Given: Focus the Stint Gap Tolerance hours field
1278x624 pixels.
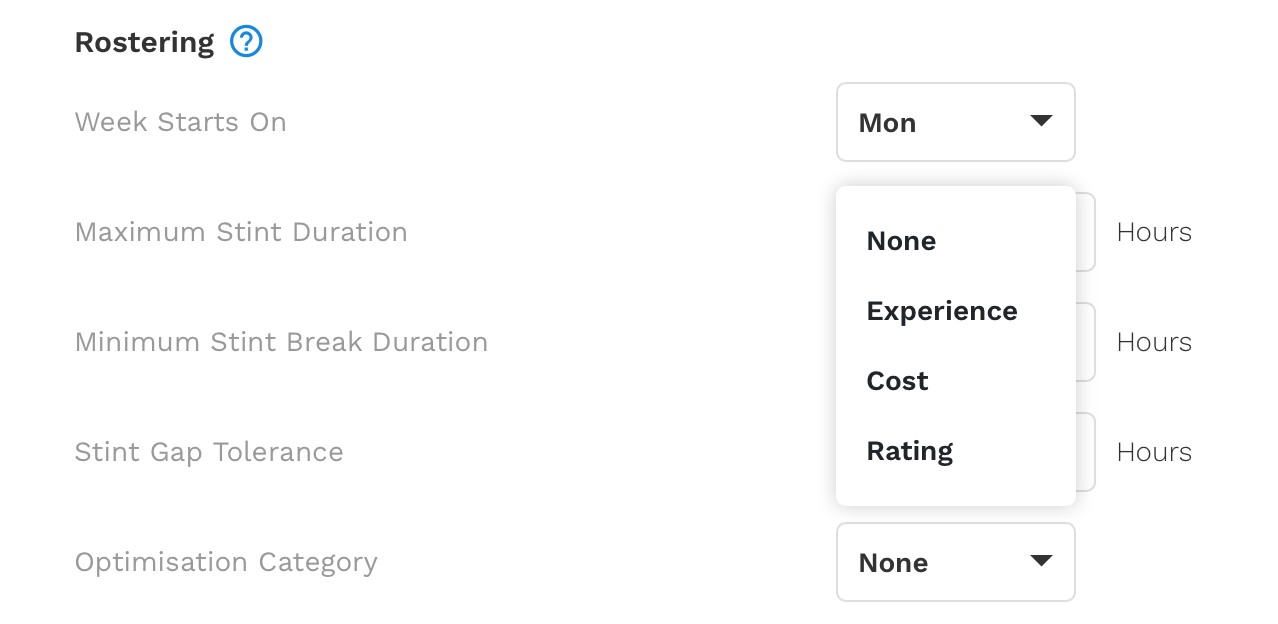Looking at the screenshot, I should pyautogui.click(x=1086, y=452).
